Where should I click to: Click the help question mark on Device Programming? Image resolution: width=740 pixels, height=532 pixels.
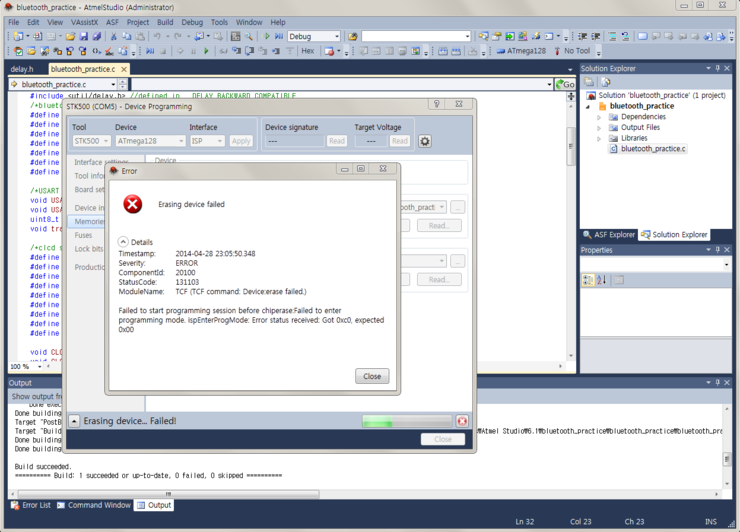pos(437,104)
